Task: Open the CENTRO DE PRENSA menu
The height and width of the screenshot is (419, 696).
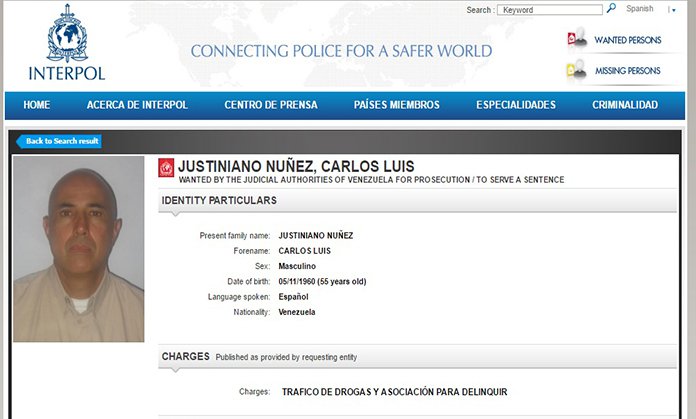Action: tap(271, 105)
